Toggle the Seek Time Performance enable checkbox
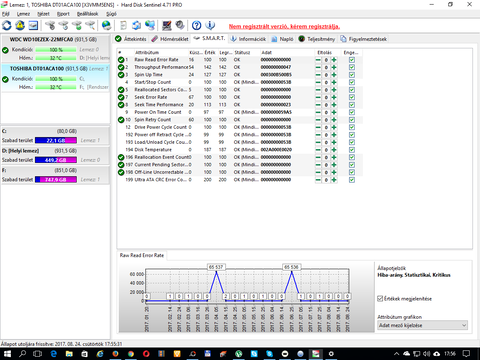480x360 pixels. (x=352, y=105)
